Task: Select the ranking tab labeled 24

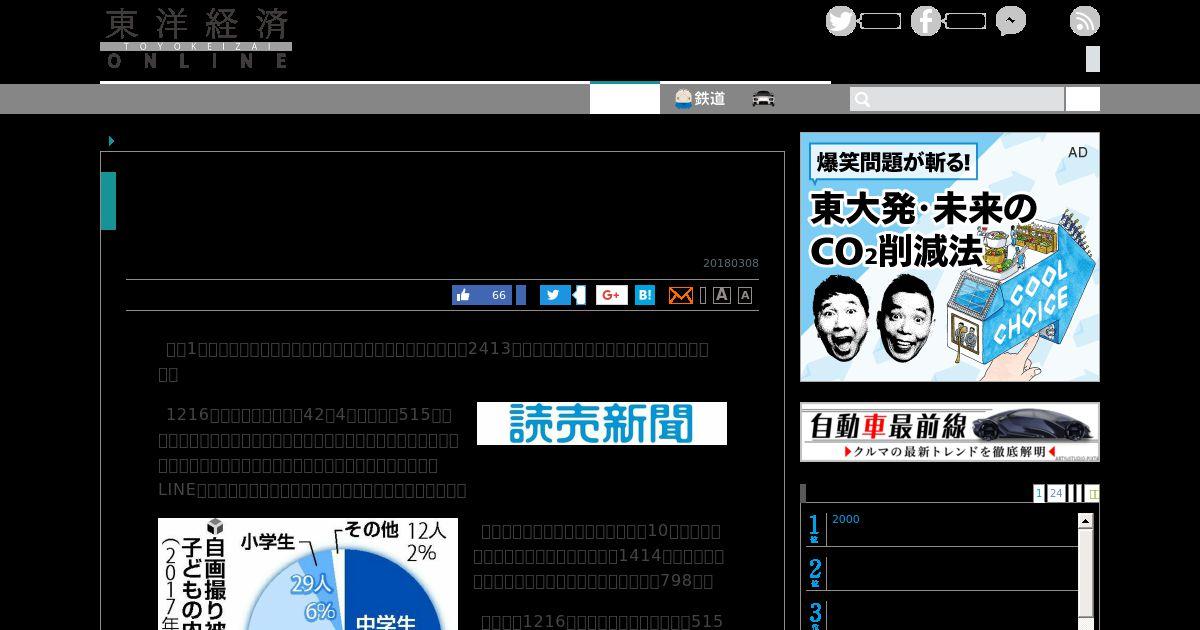Action: 1055,493
